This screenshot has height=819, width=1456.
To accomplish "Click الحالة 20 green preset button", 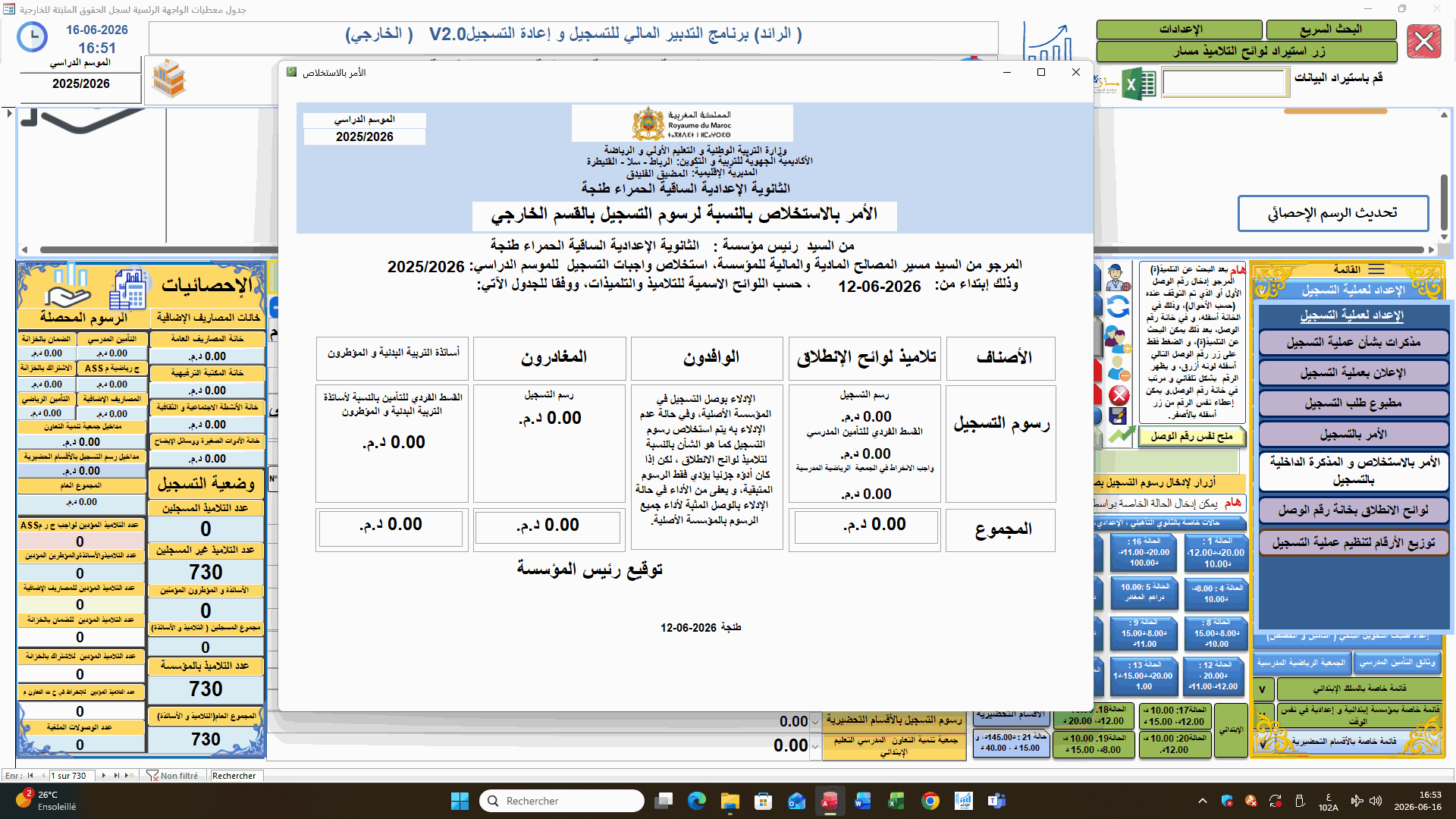I will pos(1175,744).
